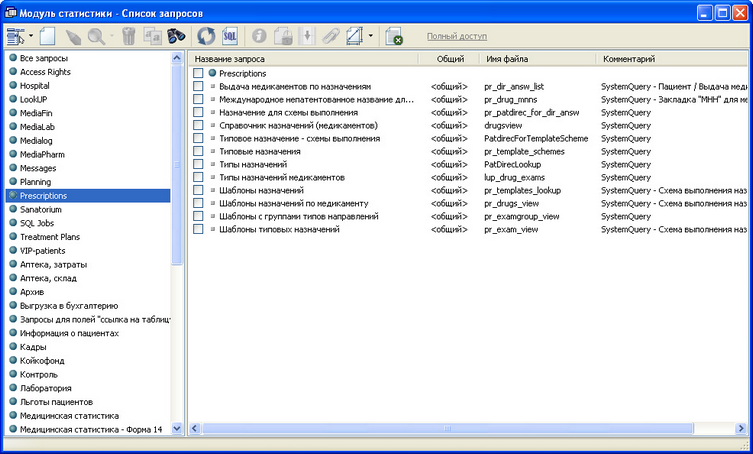This screenshot has width=753, height=454.
Task: Click folder list scroll down arrow
Action: pos(177,428)
